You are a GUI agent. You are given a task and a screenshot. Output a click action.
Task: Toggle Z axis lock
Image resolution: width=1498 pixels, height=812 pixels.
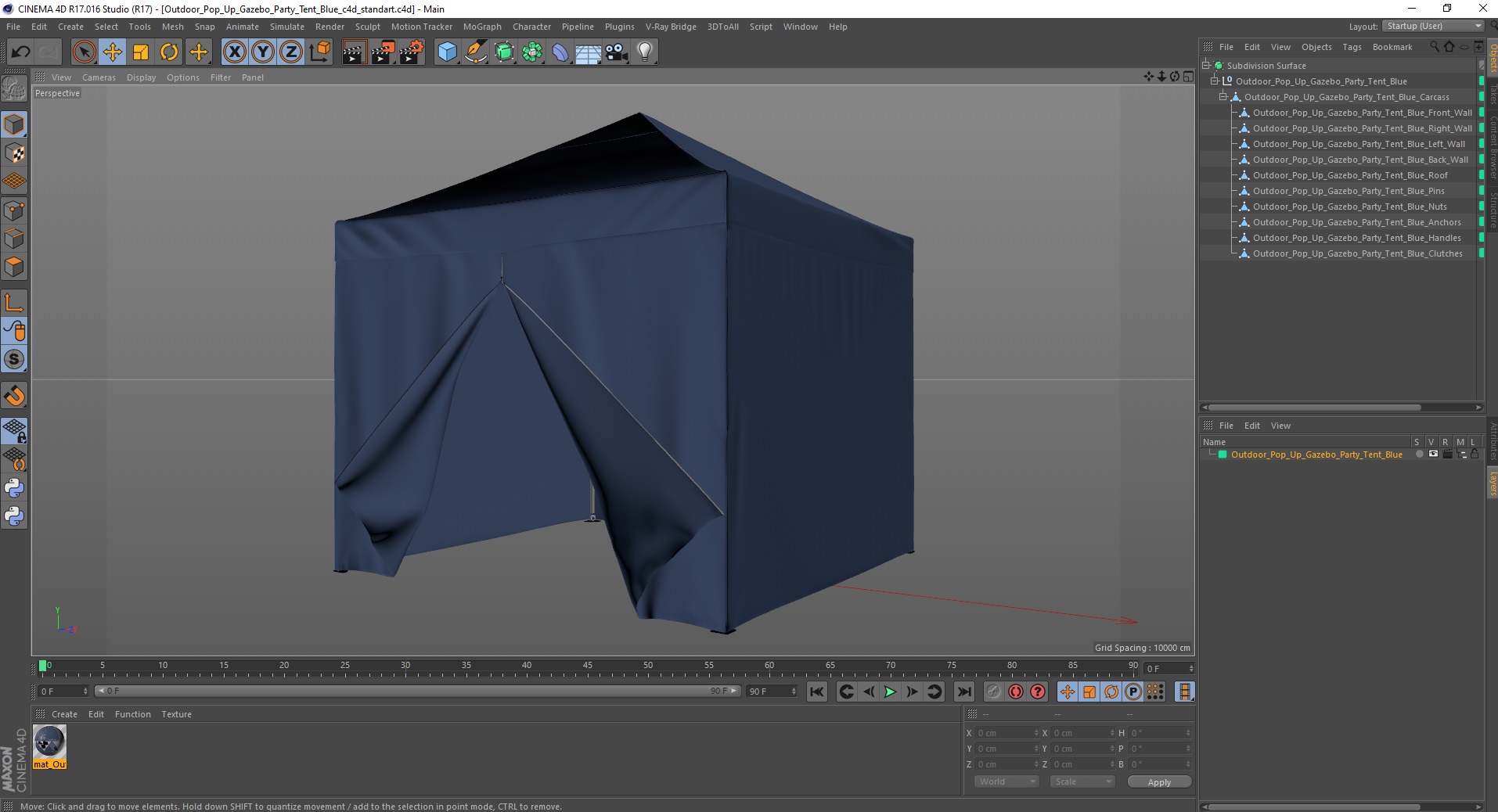pos(291,52)
